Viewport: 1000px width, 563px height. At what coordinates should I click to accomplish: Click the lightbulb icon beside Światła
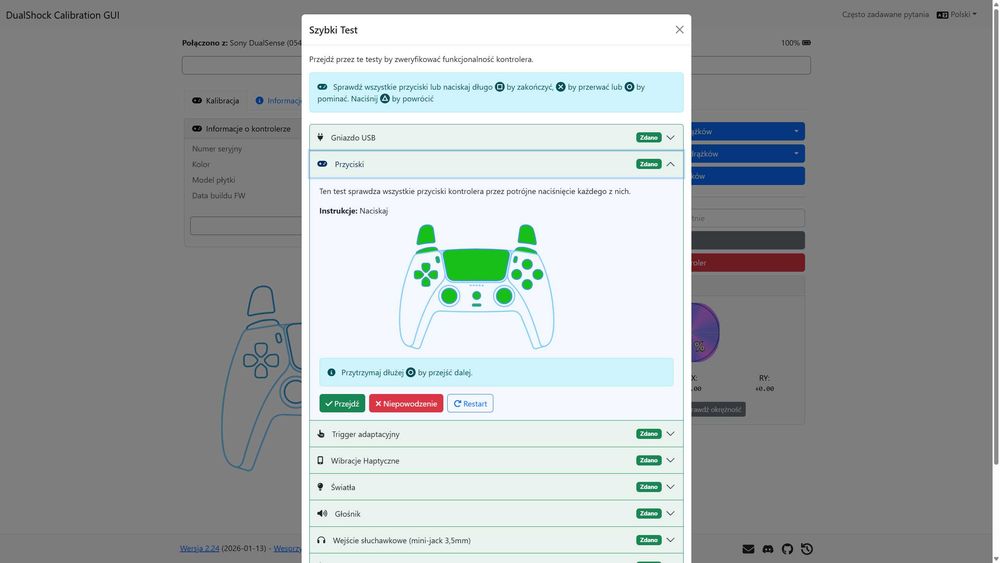tap(320, 486)
